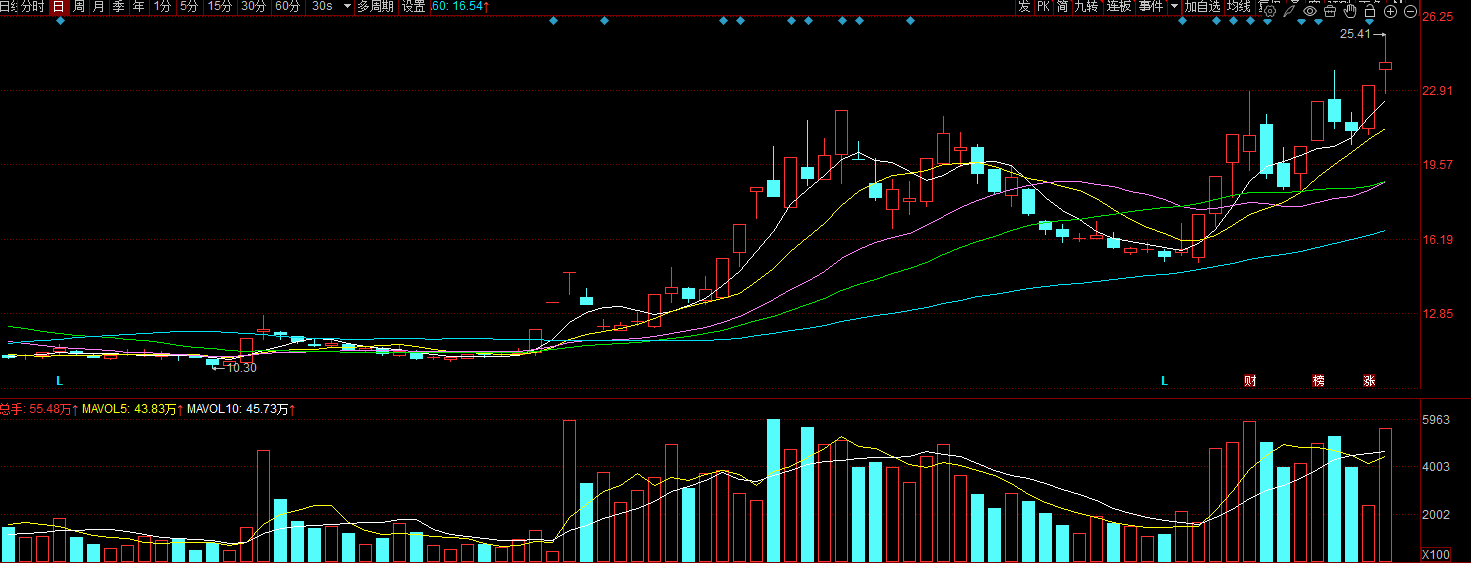Toggle the chart lock icon
The image size is (1471, 563).
pyautogui.click(x=1370, y=12)
